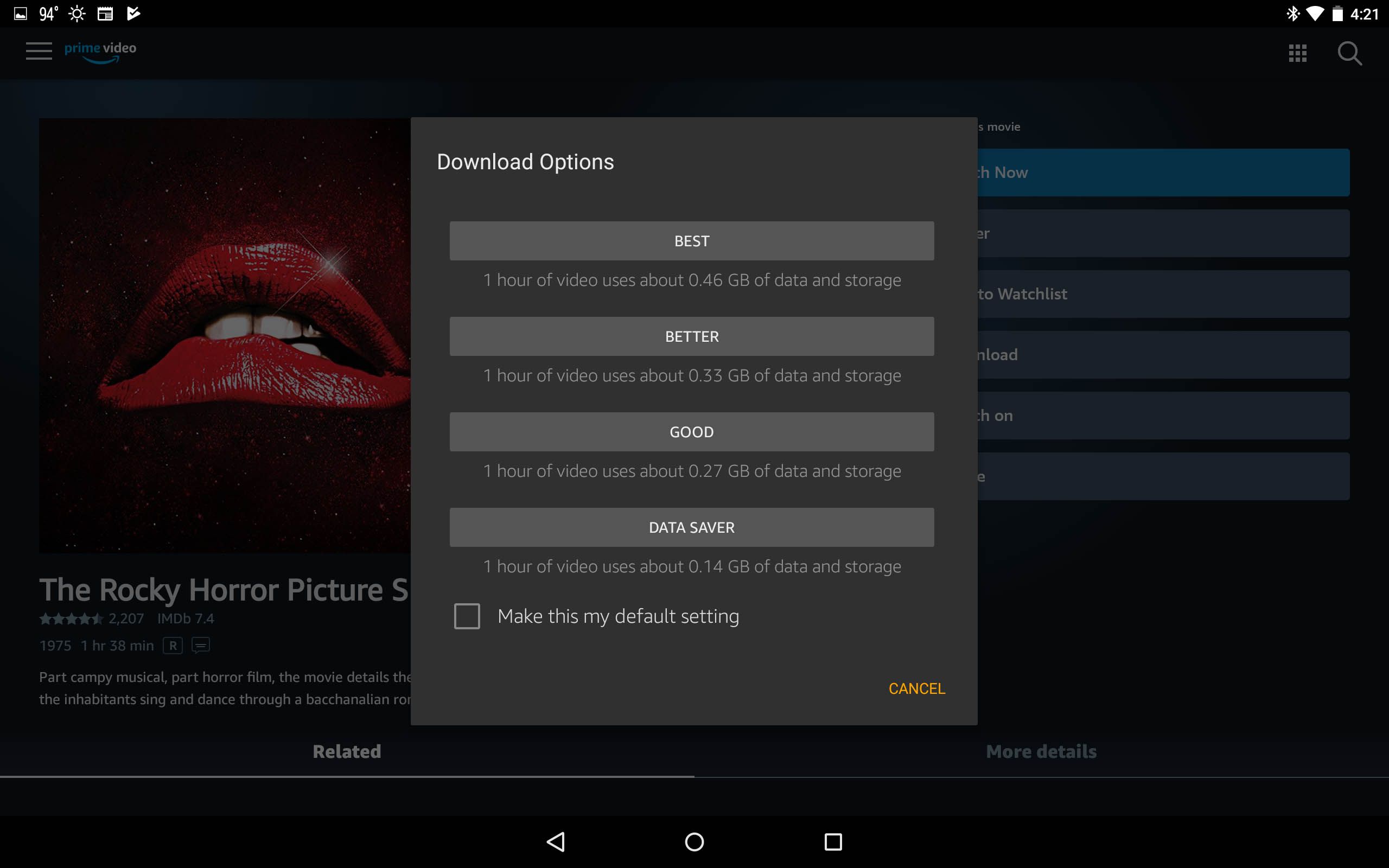Viewport: 1389px width, 868px height.
Task: Open the hamburger navigation menu
Action: coord(39,51)
